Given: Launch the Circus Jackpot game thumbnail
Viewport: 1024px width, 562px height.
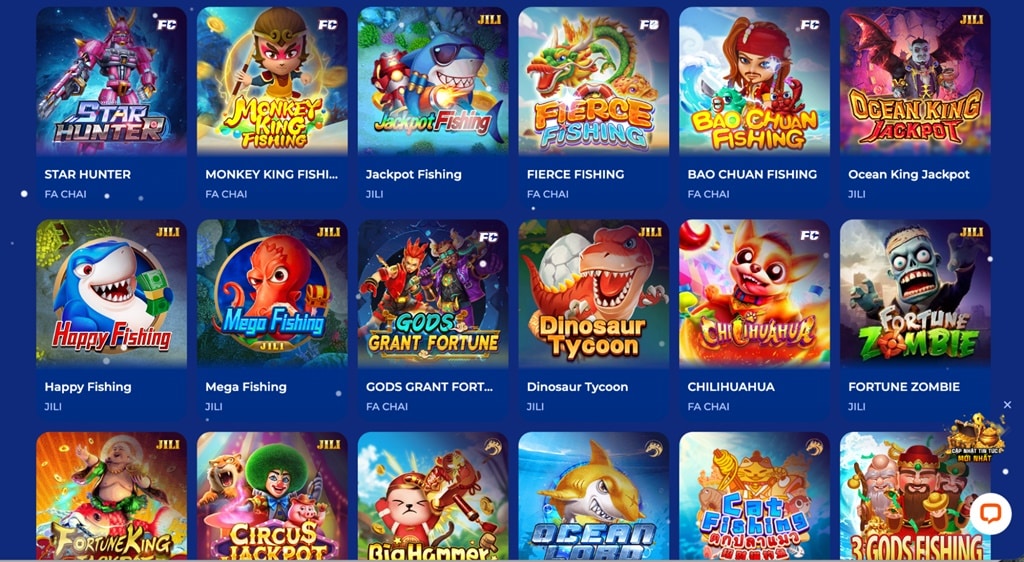Looking at the screenshot, I should [x=272, y=495].
